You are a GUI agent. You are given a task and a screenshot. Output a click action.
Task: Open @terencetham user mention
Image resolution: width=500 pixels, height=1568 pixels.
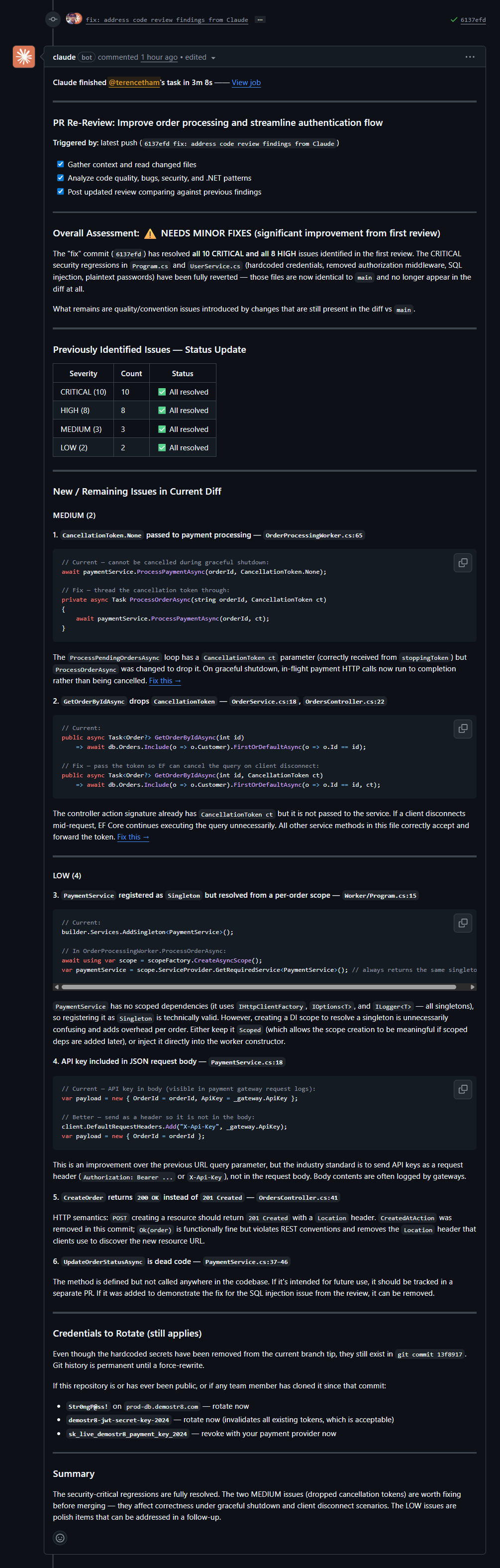134,83
